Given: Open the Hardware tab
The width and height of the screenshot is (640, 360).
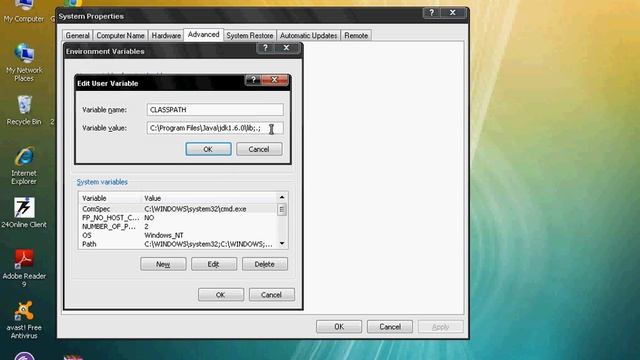Looking at the screenshot, I should (166, 36).
